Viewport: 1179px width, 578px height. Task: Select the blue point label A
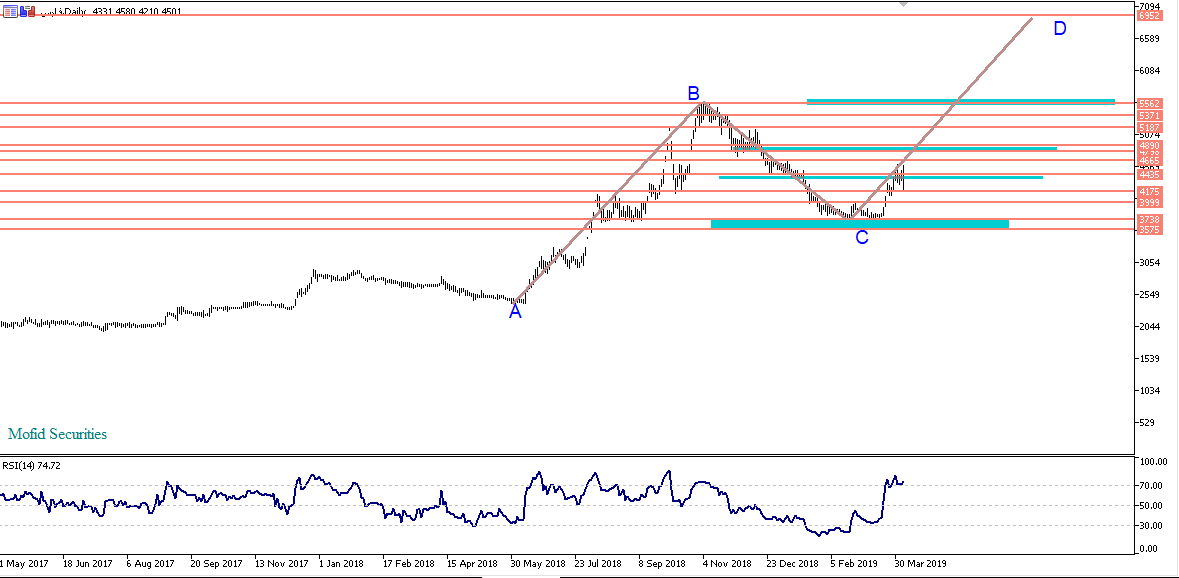(515, 312)
